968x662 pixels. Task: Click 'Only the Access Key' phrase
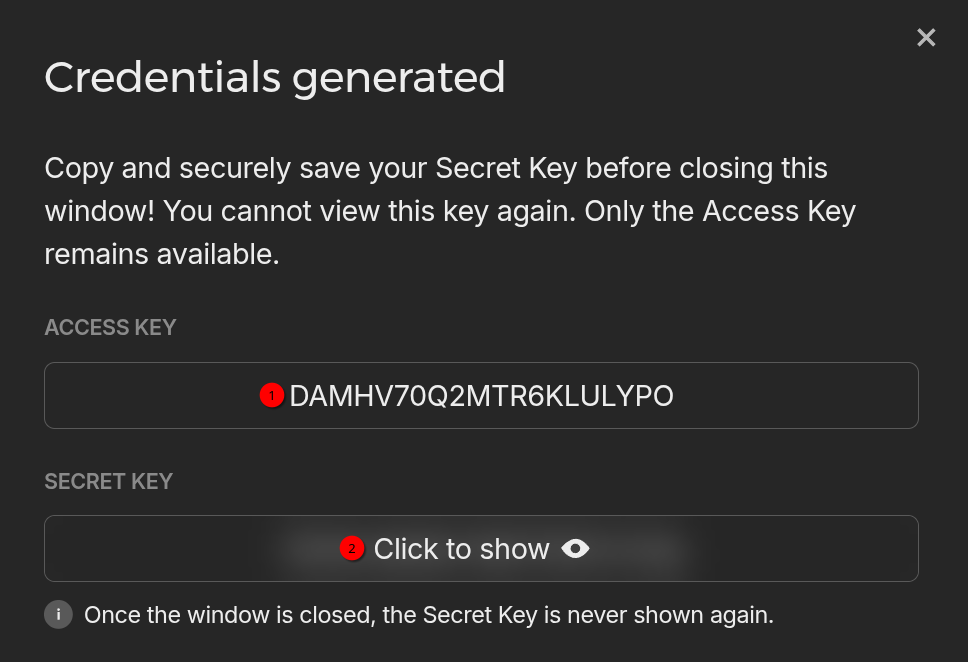720,211
